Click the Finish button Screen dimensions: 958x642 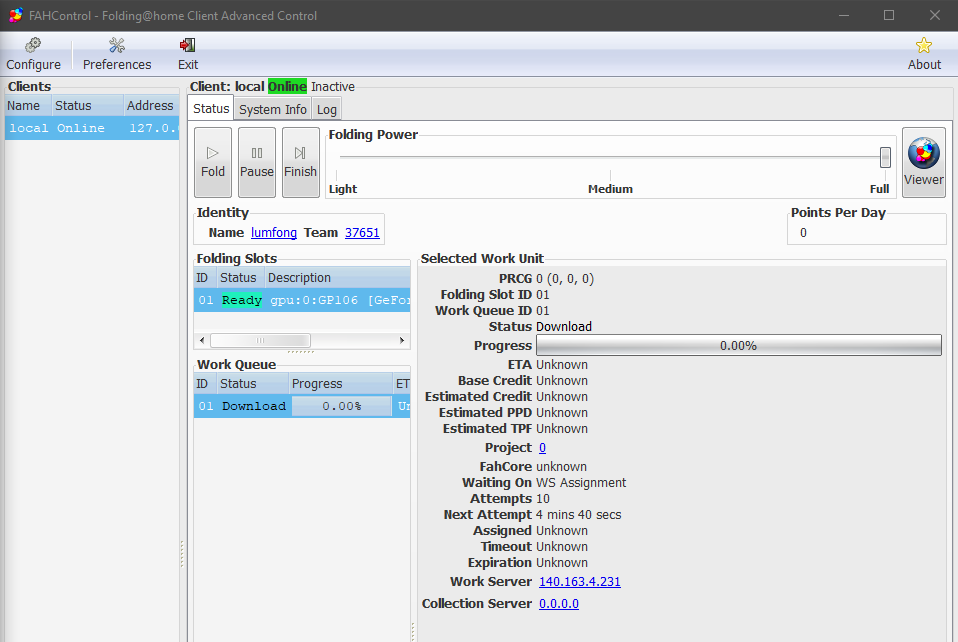click(x=301, y=162)
